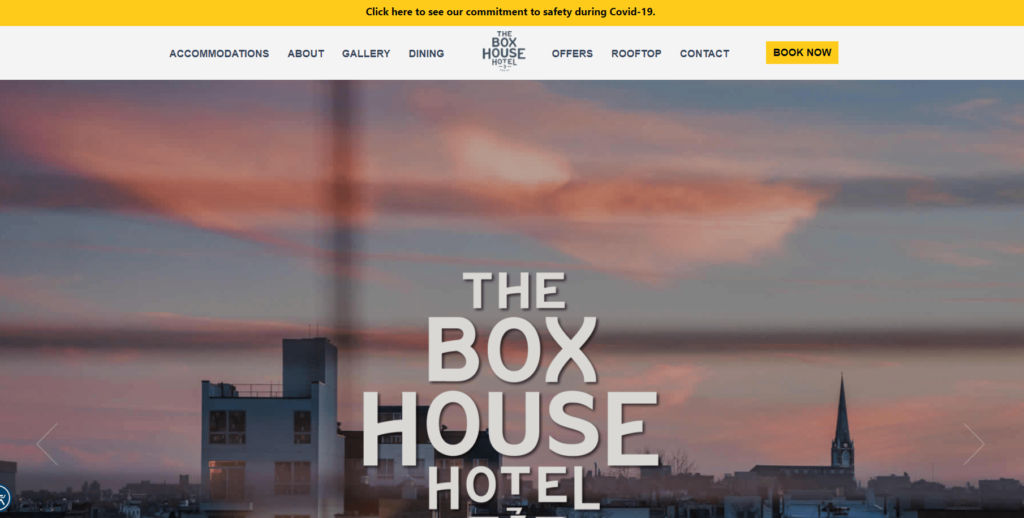Viewport: 1024px width, 518px height.
Task: Click the Box House Hotel header logo
Action: click(504, 51)
